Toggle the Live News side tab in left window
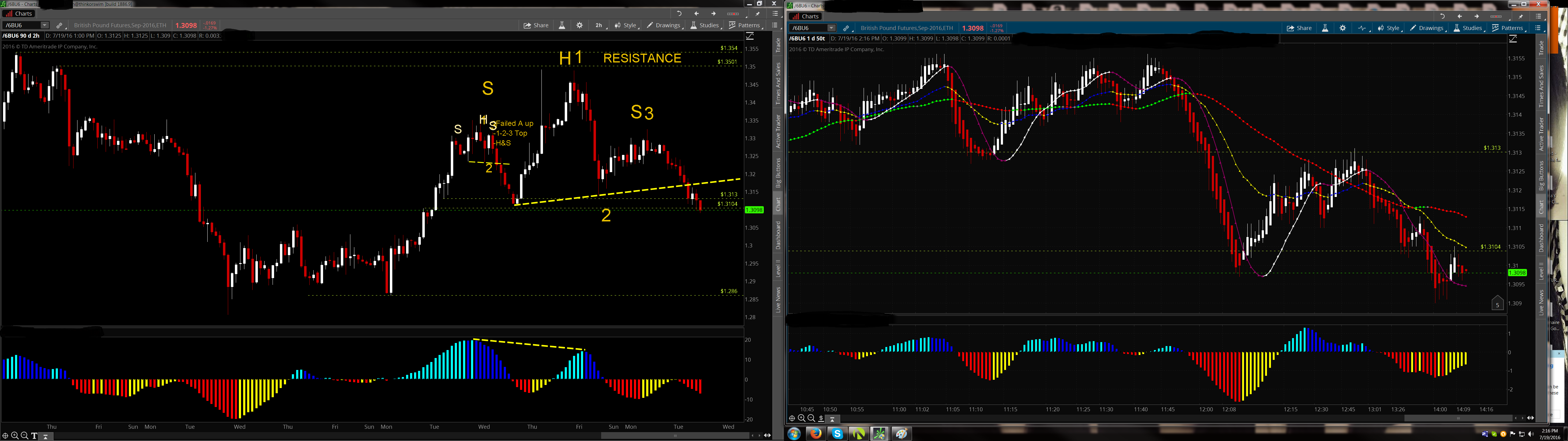The width and height of the screenshot is (1568, 441). pyautogui.click(x=778, y=300)
